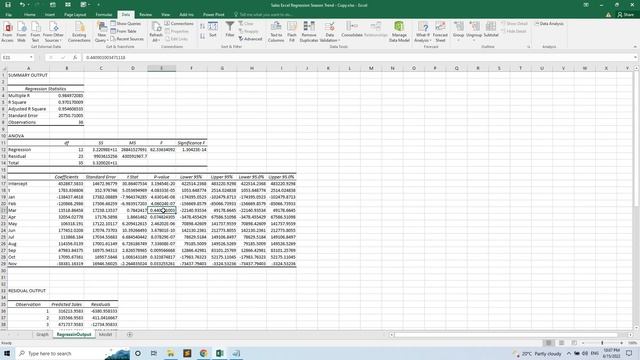The image size is (640, 360).
Task: Open Undo history dropdown arrow
Action: click(29, 5)
